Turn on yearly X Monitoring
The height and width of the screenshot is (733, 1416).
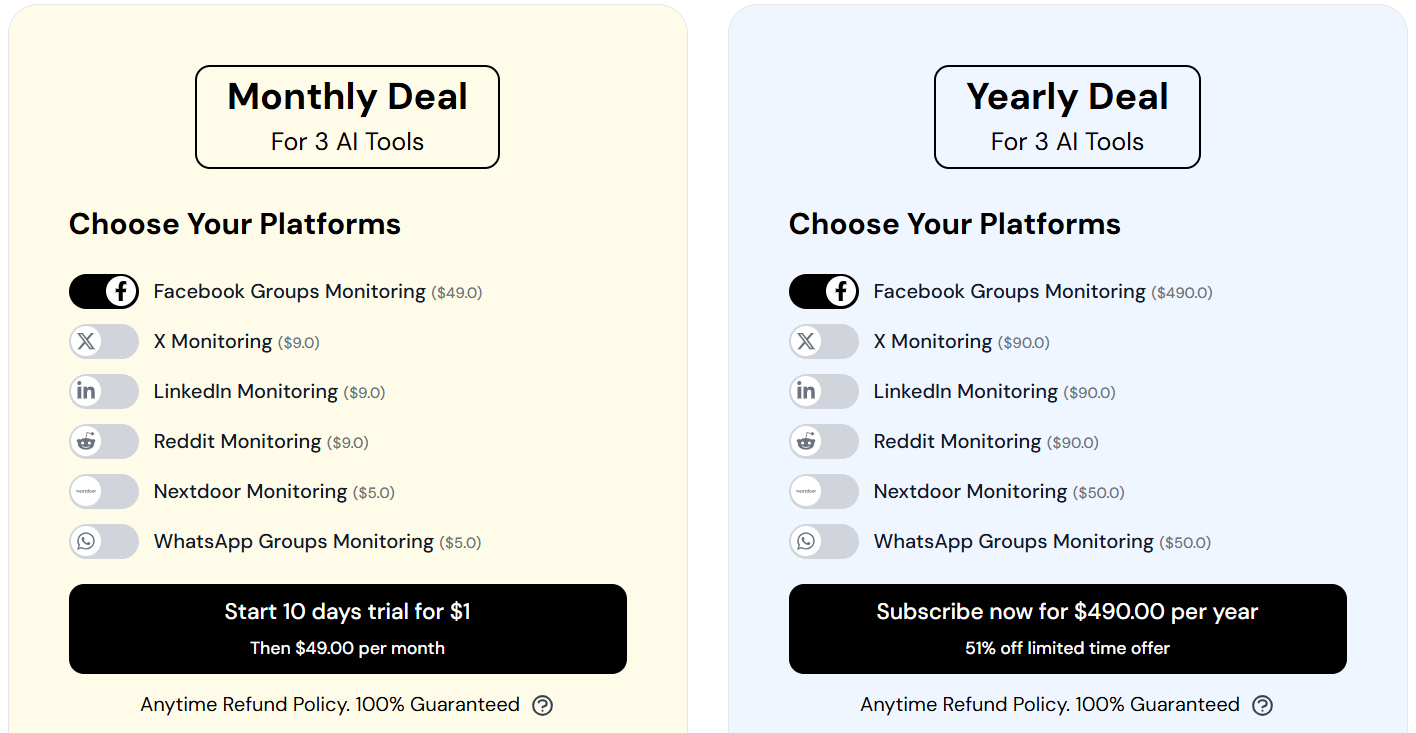[x=824, y=342]
